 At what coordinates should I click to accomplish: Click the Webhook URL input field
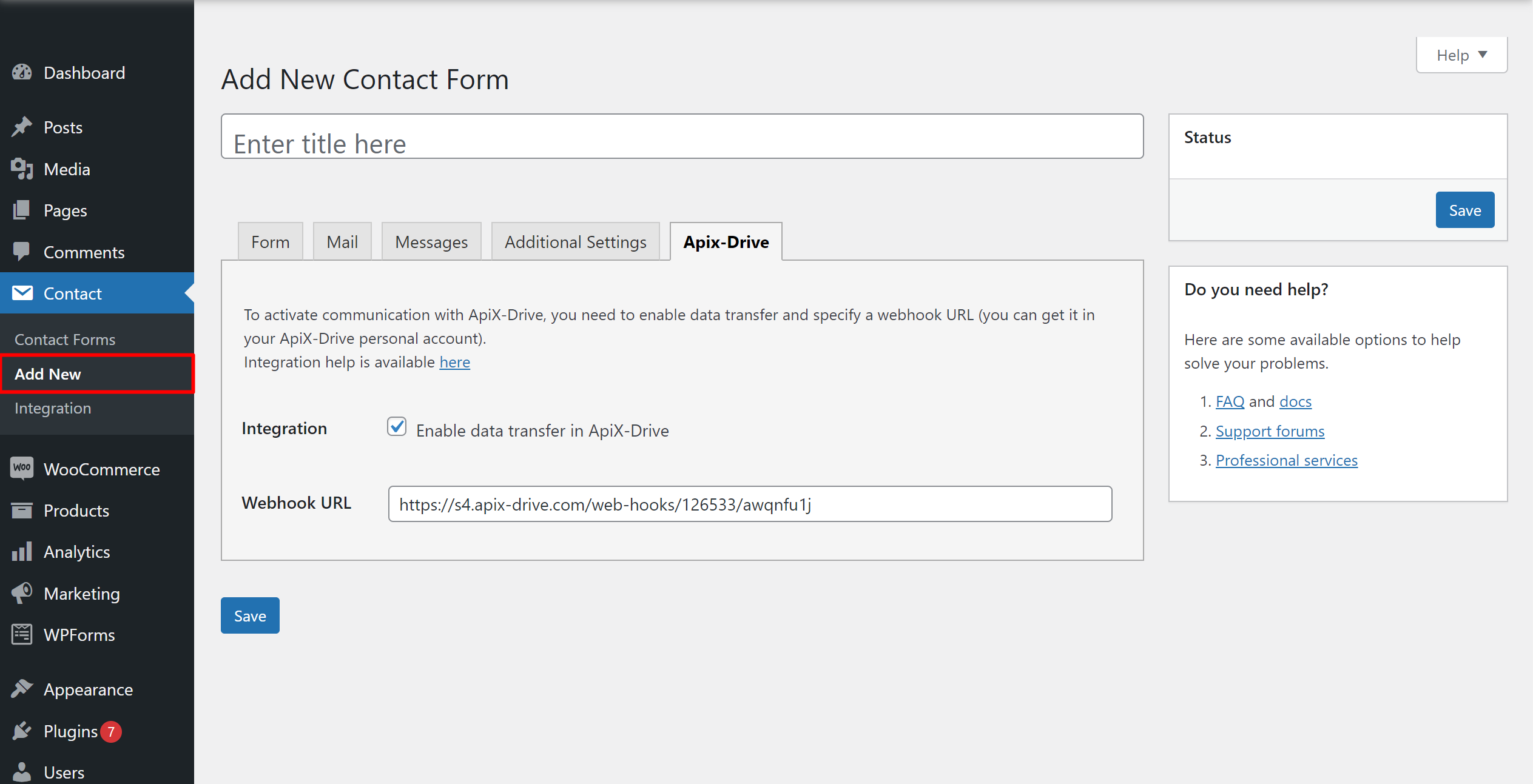pos(750,504)
